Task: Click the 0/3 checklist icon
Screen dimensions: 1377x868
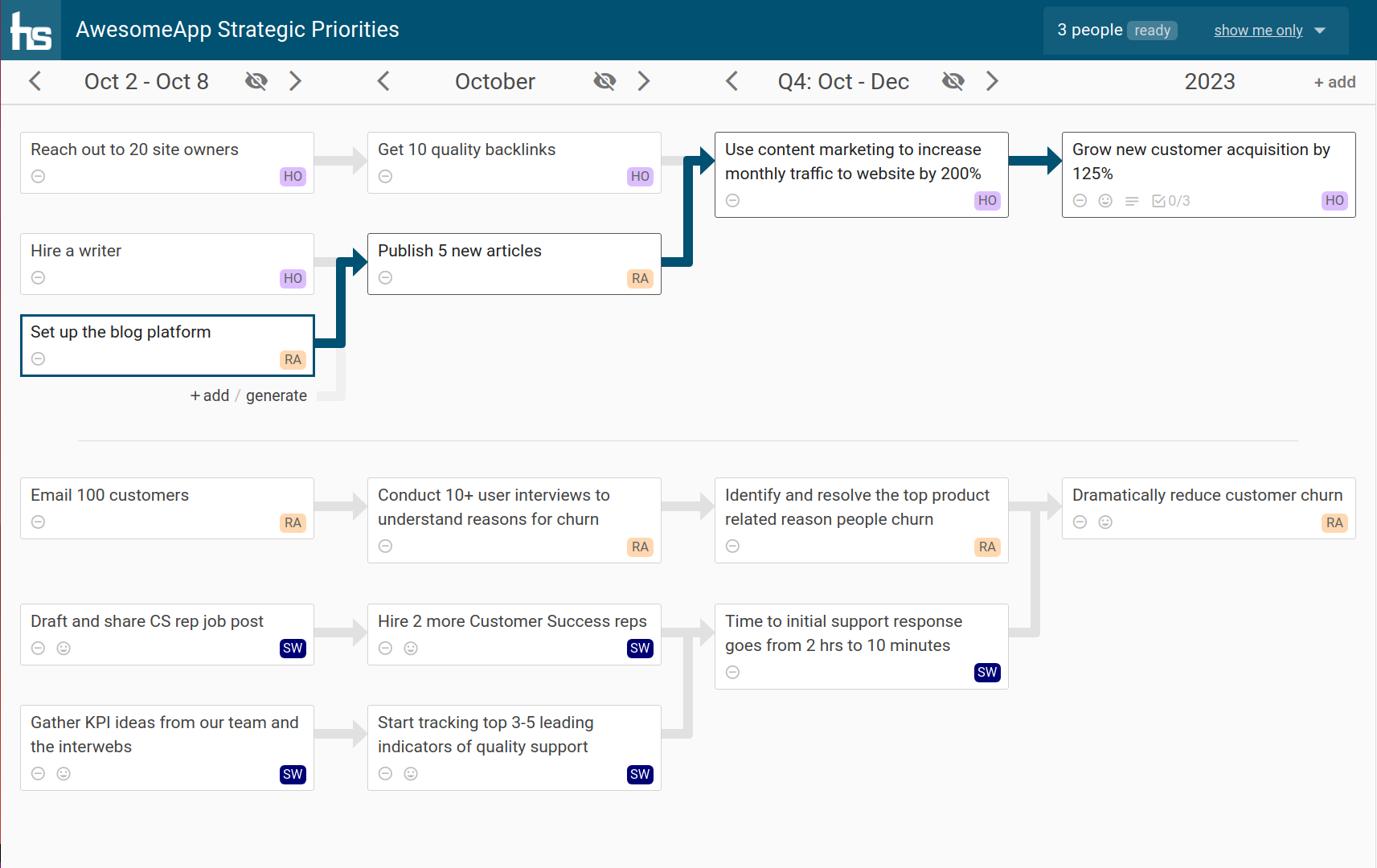Action: tap(1170, 201)
